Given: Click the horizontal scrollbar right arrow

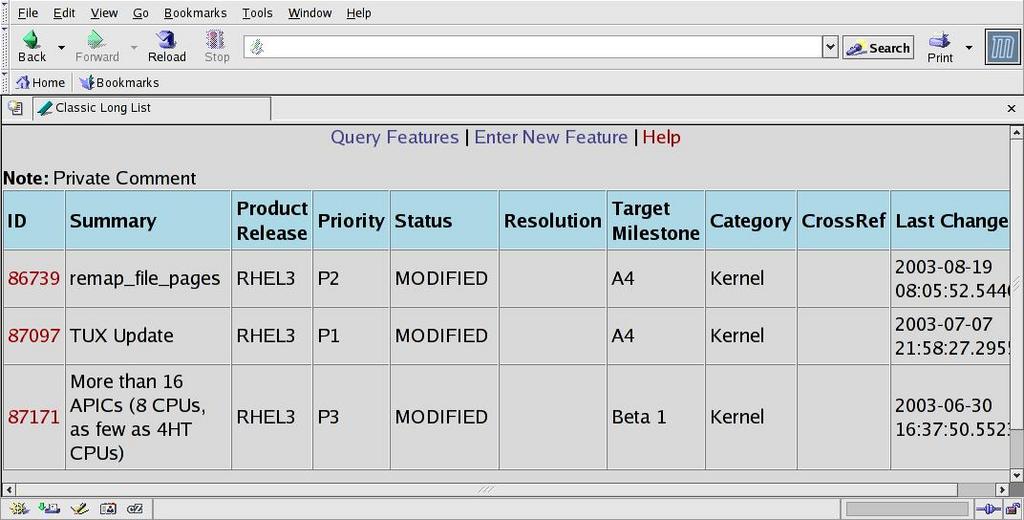Looking at the screenshot, I should point(1003,489).
